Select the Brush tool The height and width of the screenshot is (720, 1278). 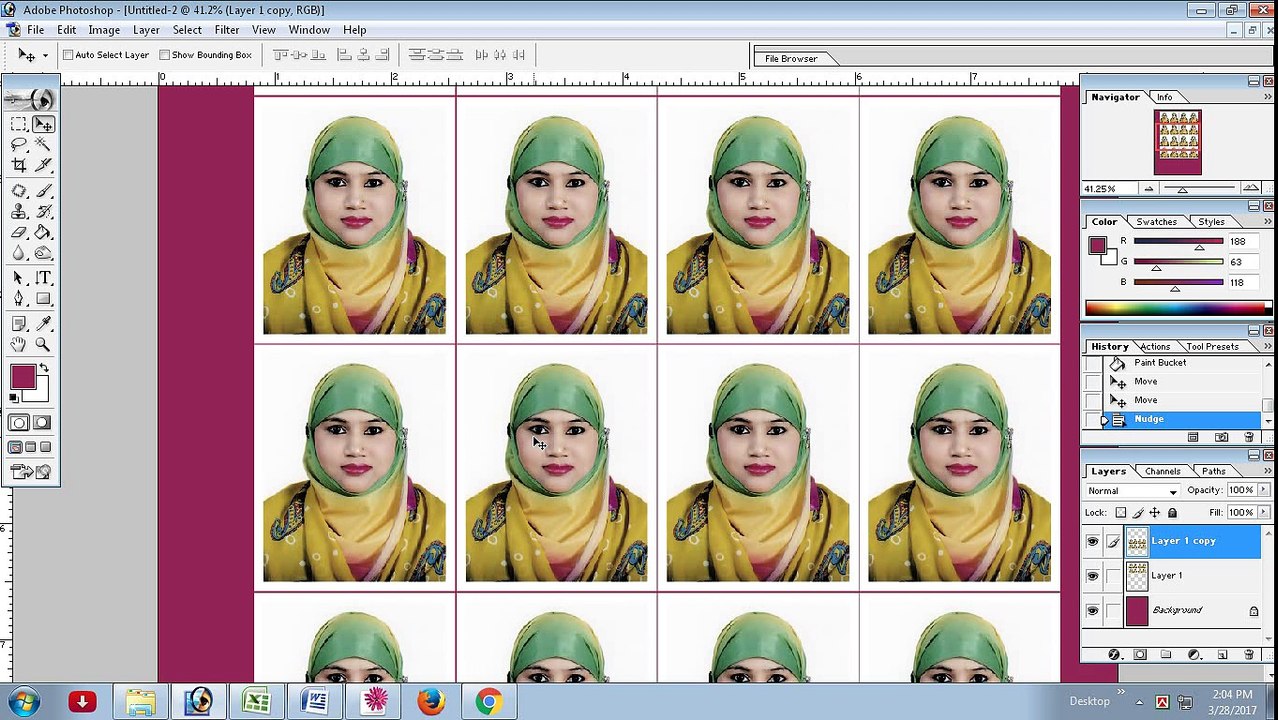click(x=43, y=191)
